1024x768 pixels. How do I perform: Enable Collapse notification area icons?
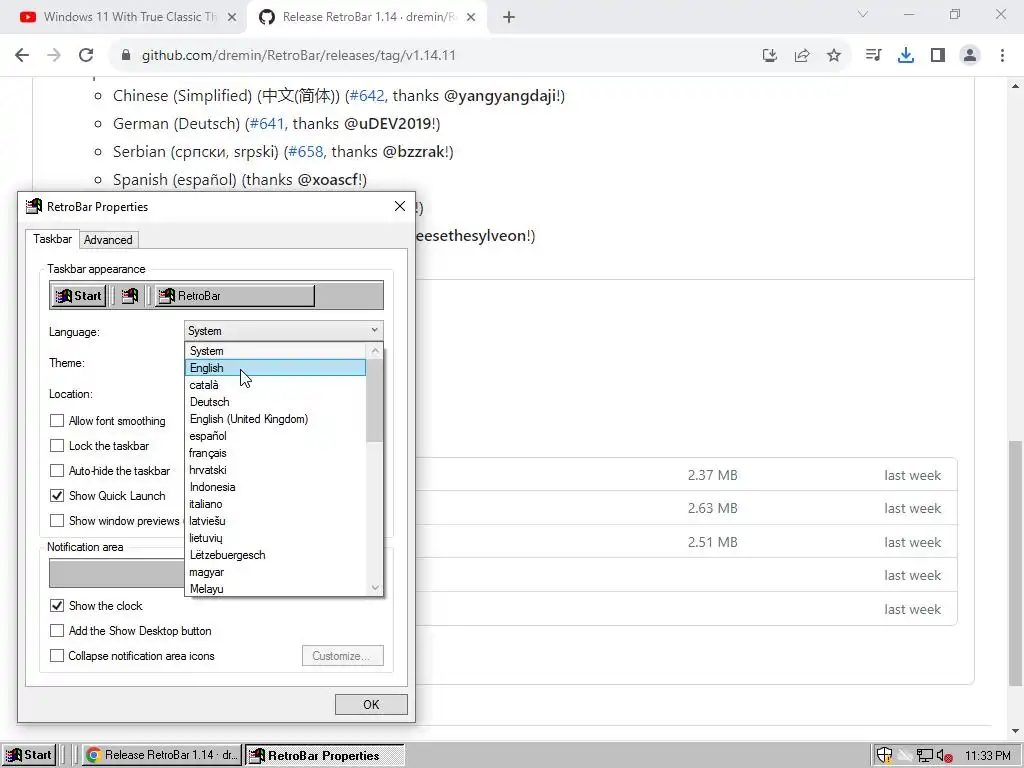[57, 655]
